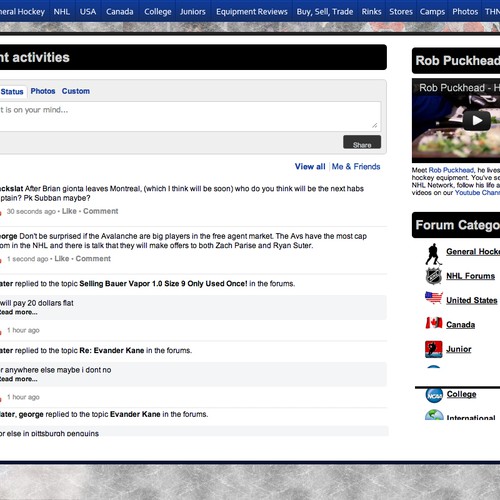Screen dimensions: 500x500
Task: Click the Canada flag icon
Action: click(434, 323)
